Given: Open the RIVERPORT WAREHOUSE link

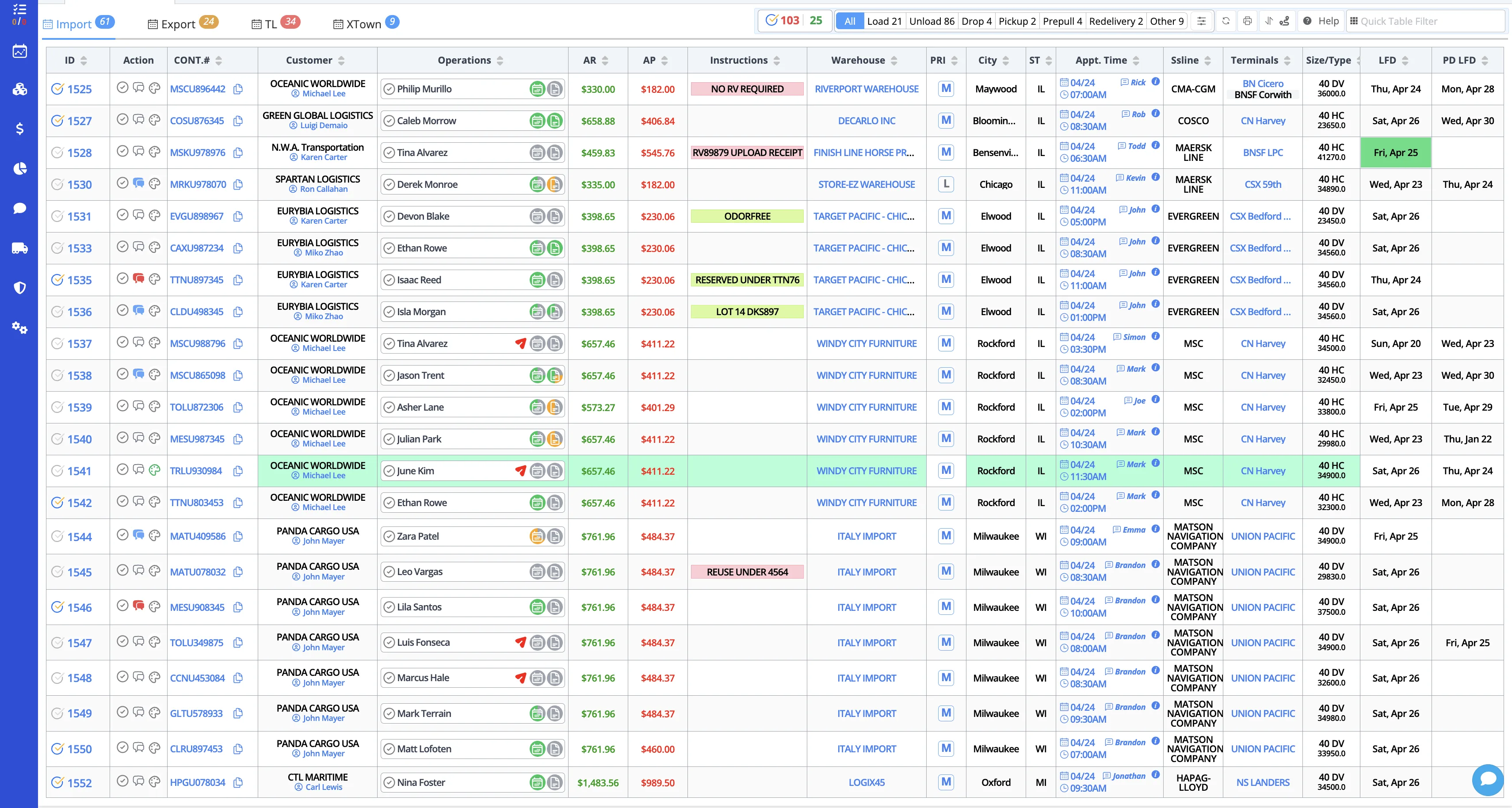Looking at the screenshot, I should pyautogui.click(x=867, y=89).
